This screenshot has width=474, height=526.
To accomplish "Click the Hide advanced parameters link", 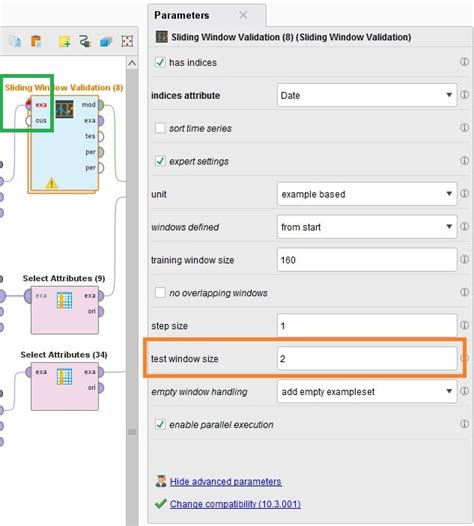I will pos(225,482).
